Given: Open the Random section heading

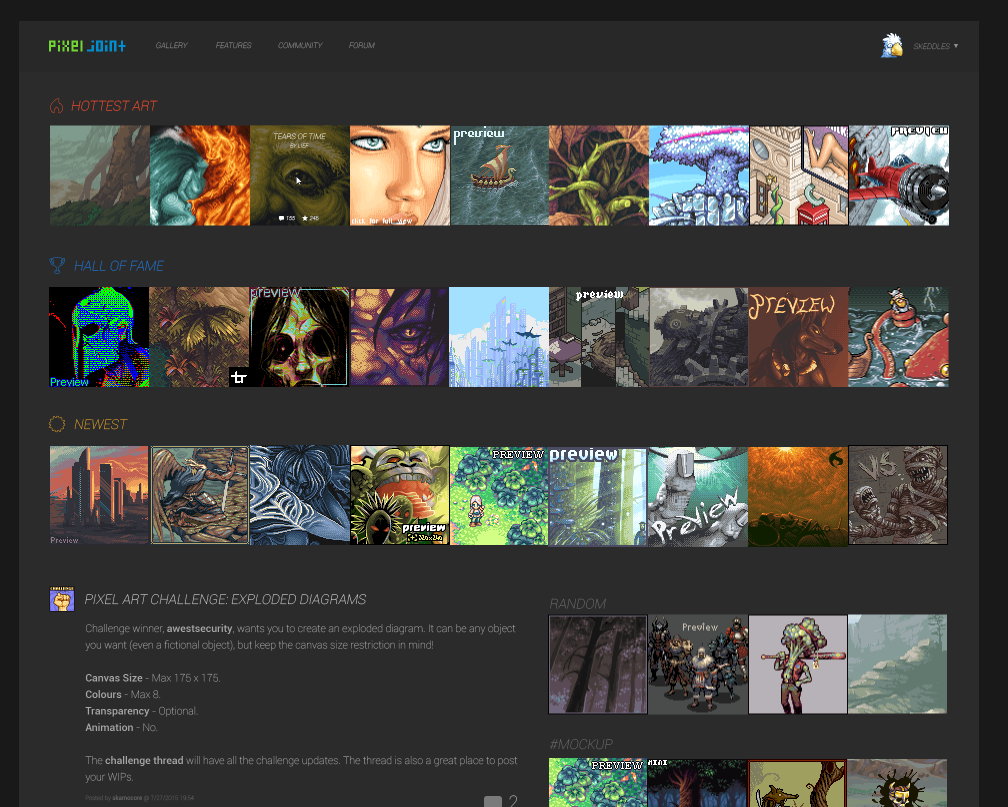Looking at the screenshot, I should (x=577, y=604).
